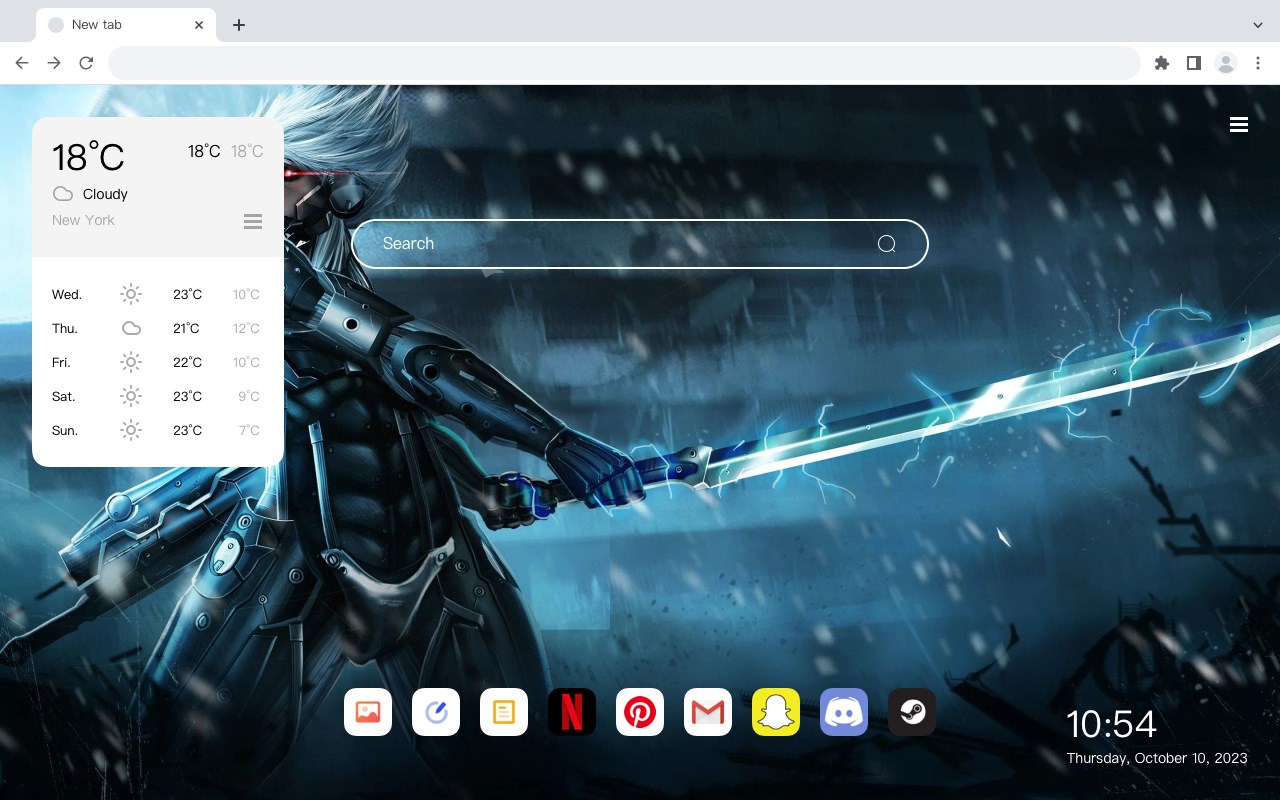Select the Fri. forecast row label
This screenshot has height=800, width=1280.
click(x=61, y=362)
